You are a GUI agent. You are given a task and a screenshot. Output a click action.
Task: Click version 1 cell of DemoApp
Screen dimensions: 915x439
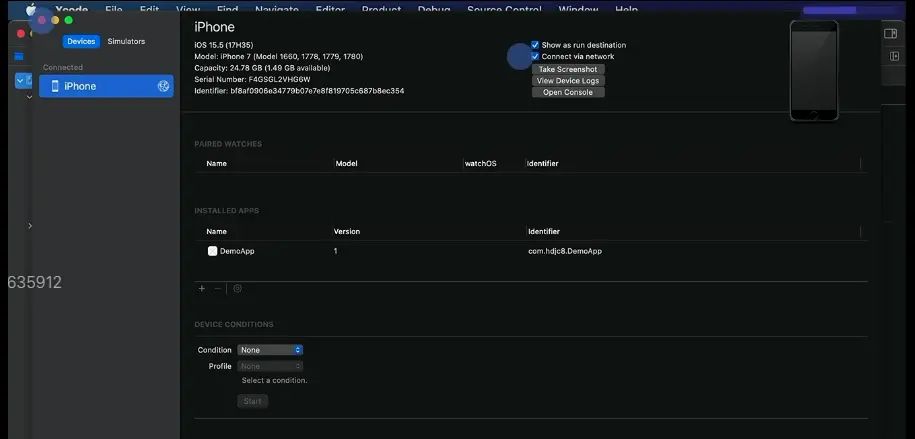[336, 251]
